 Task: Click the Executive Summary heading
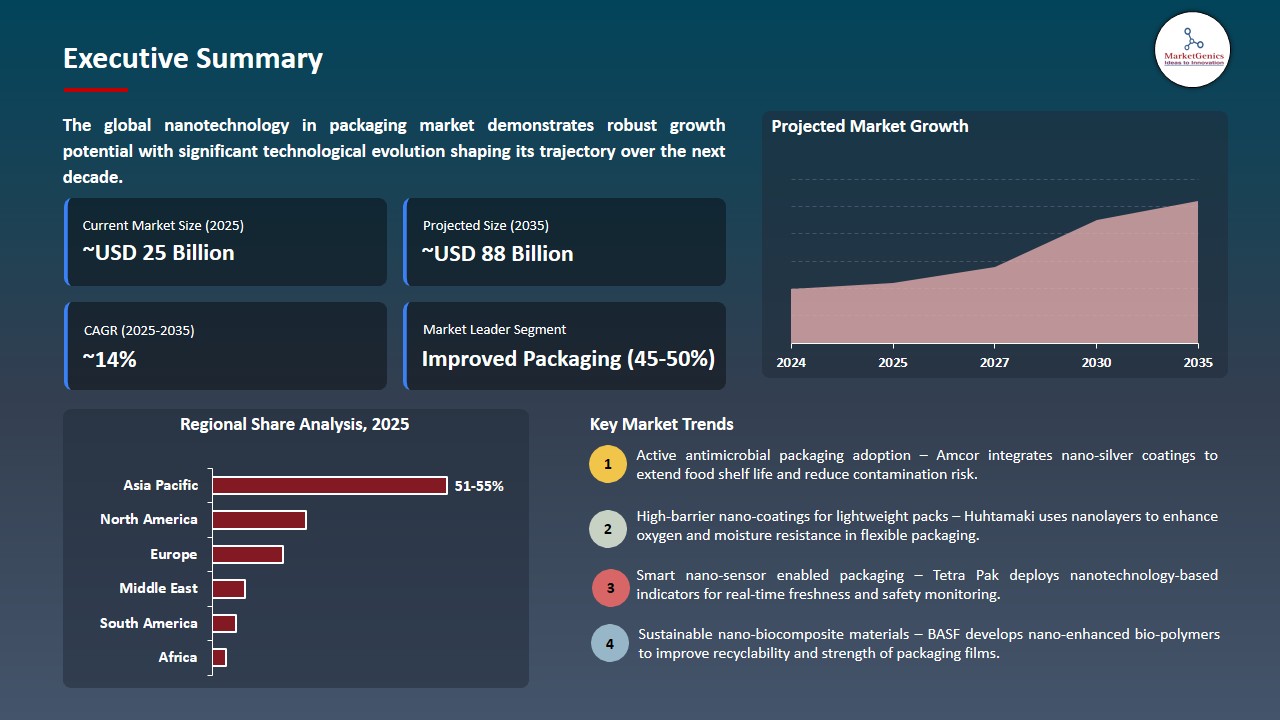[x=192, y=59]
